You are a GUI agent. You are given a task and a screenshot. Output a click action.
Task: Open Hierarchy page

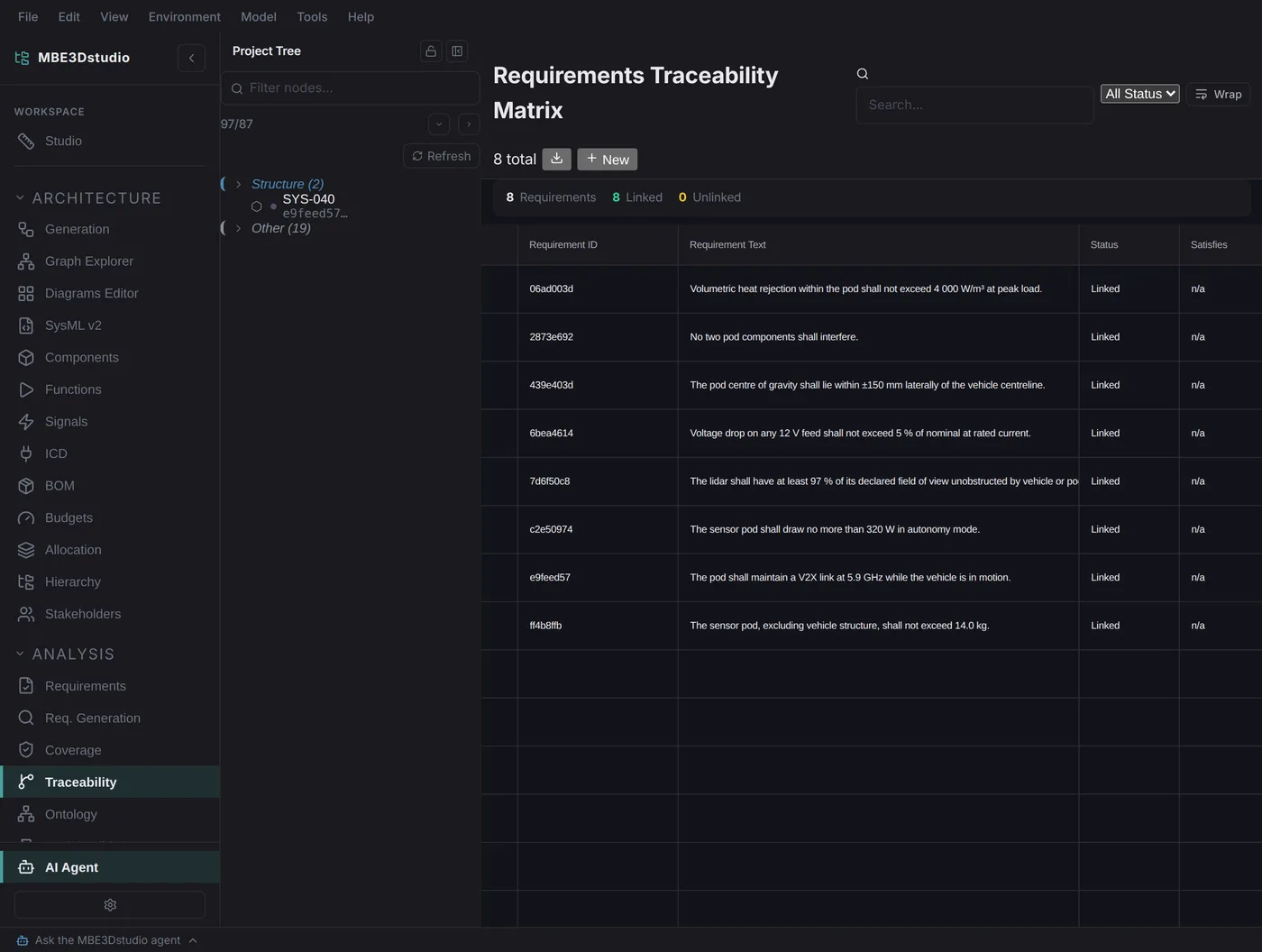[109, 581]
